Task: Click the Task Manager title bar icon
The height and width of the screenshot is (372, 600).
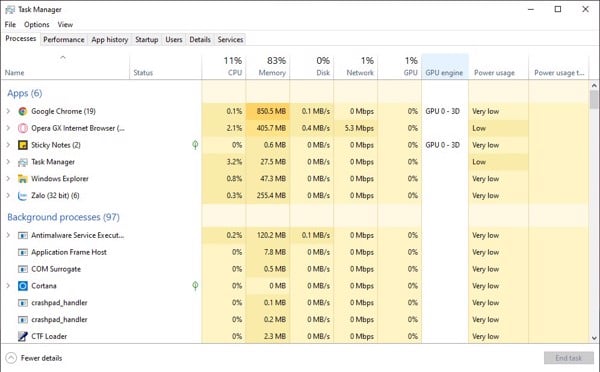Action: 10,10
